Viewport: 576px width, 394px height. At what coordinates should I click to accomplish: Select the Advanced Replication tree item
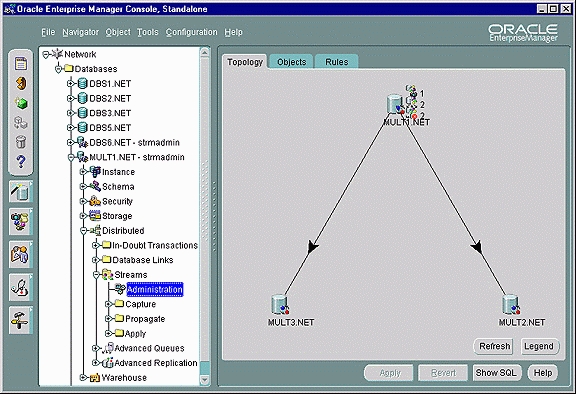[156, 363]
